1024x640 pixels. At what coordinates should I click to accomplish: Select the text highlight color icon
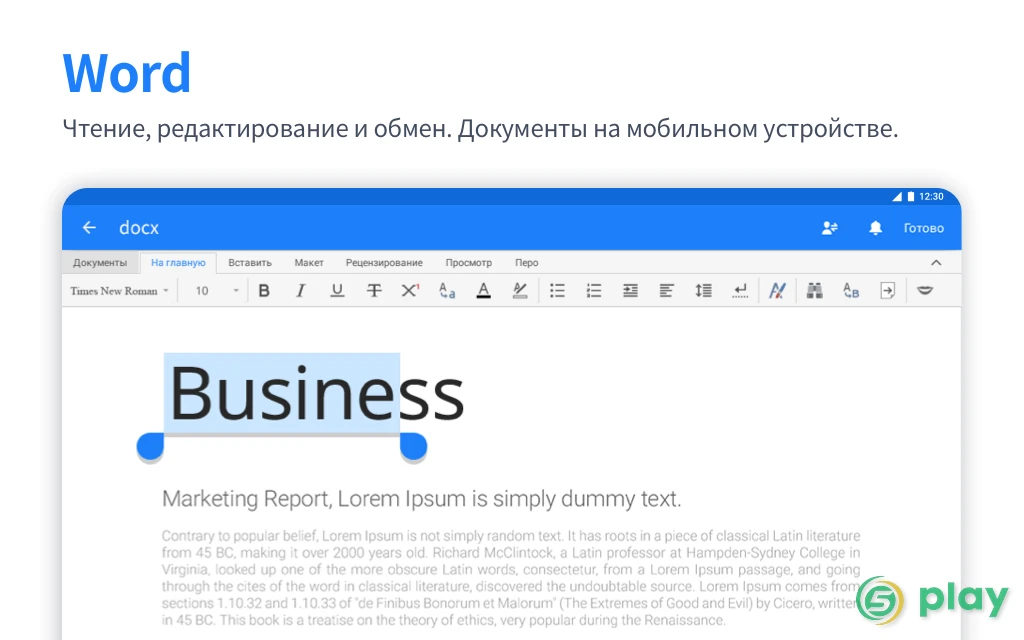tap(520, 291)
